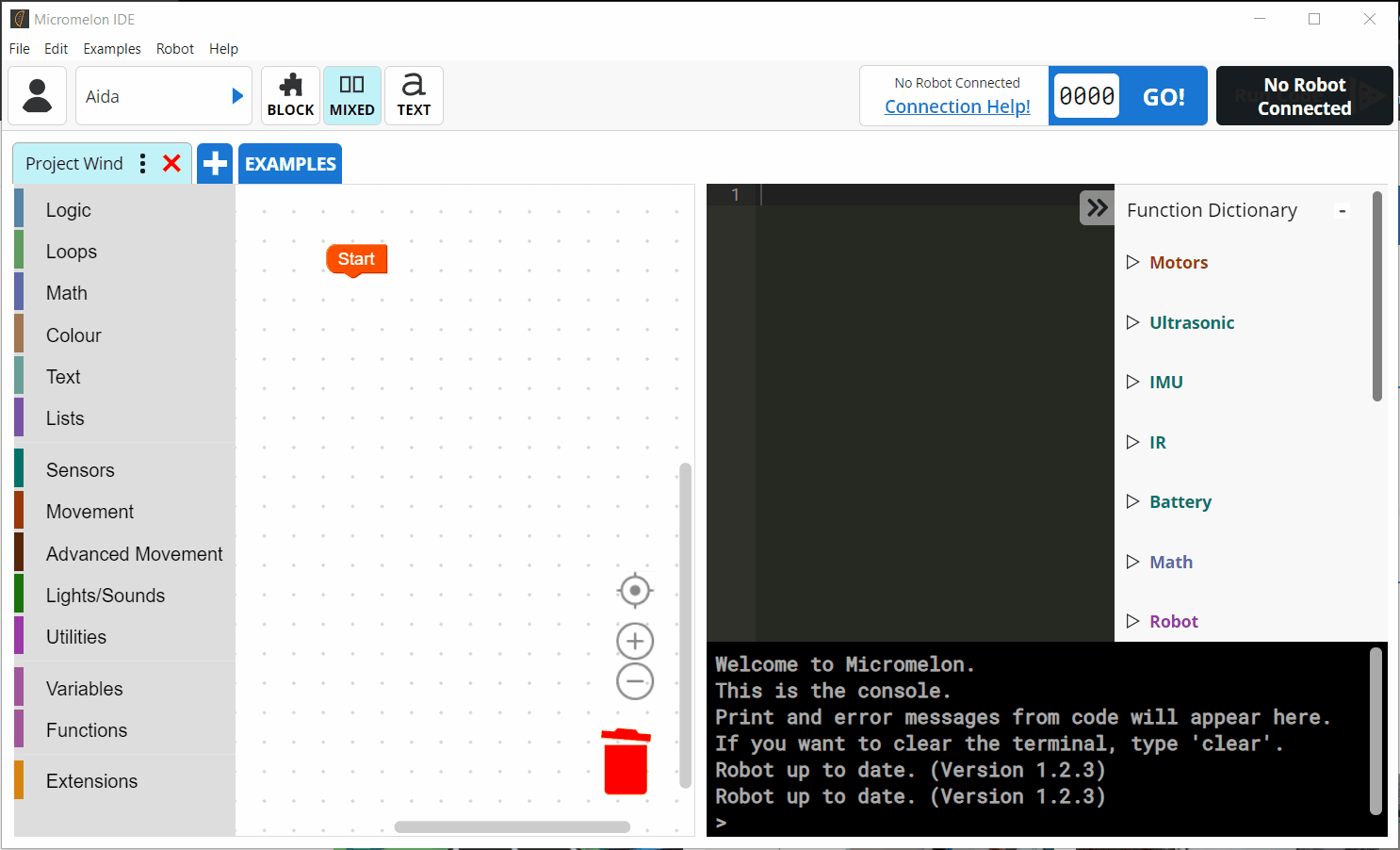Zoom in on the block workspace
The height and width of the screenshot is (850, 1400).
click(635, 642)
